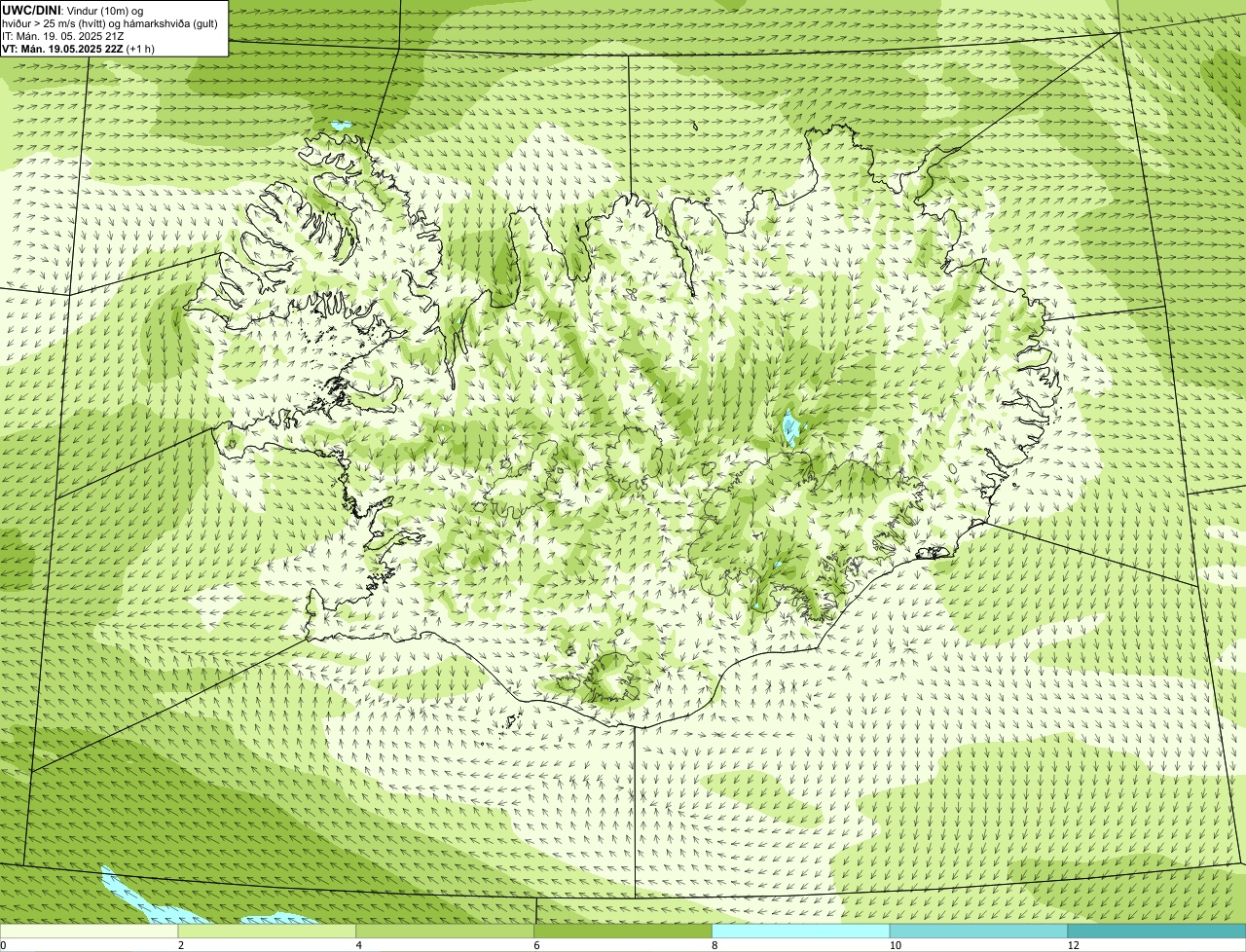Click the color scale label "12"
The width and height of the screenshot is (1246, 952).
[1073, 945]
